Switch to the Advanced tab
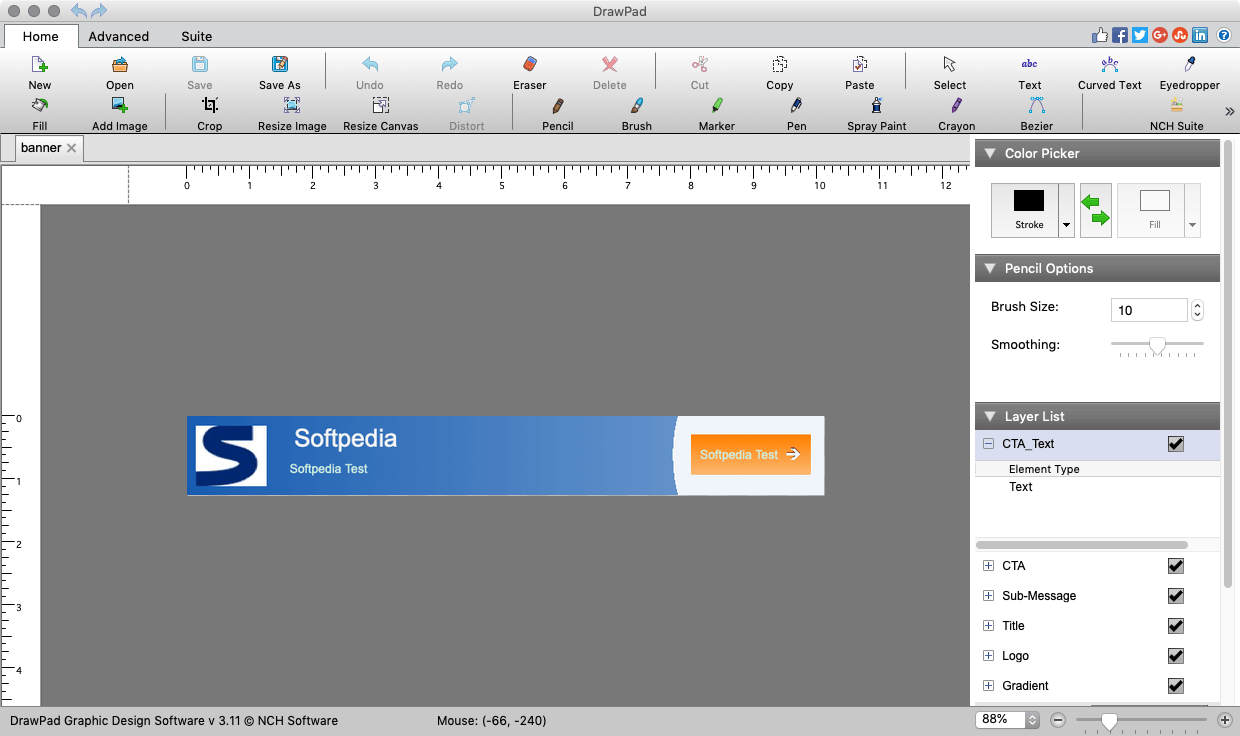Image resolution: width=1240 pixels, height=736 pixels. pyautogui.click(x=118, y=36)
